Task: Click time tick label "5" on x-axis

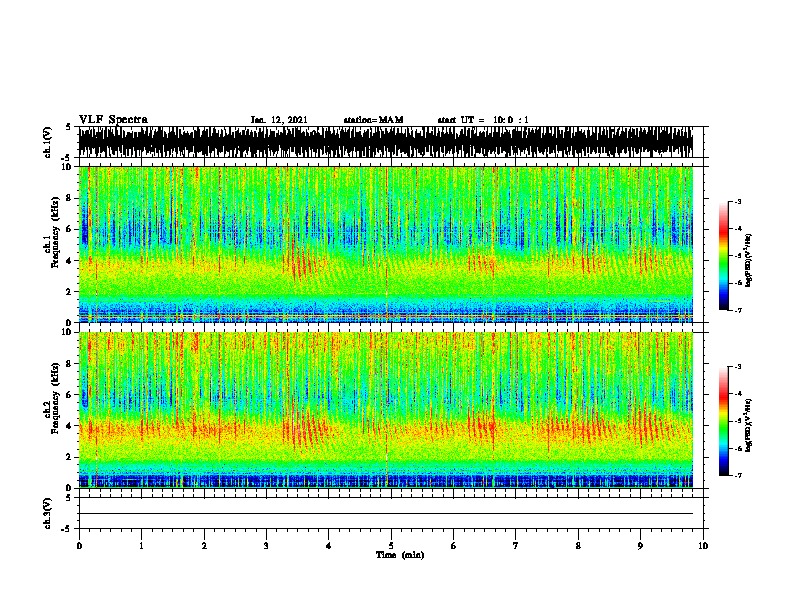Action: (391, 546)
